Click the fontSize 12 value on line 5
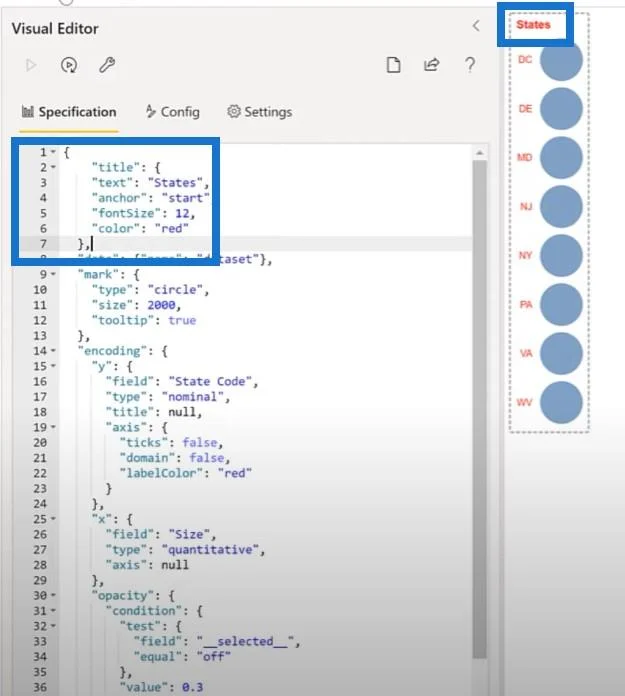 coord(182,214)
